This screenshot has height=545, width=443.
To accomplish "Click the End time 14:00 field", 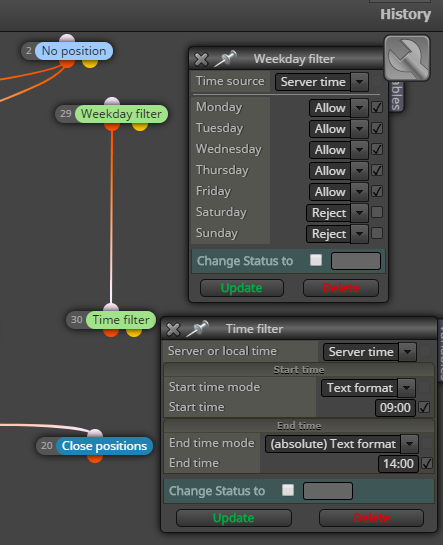I will [398, 464].
